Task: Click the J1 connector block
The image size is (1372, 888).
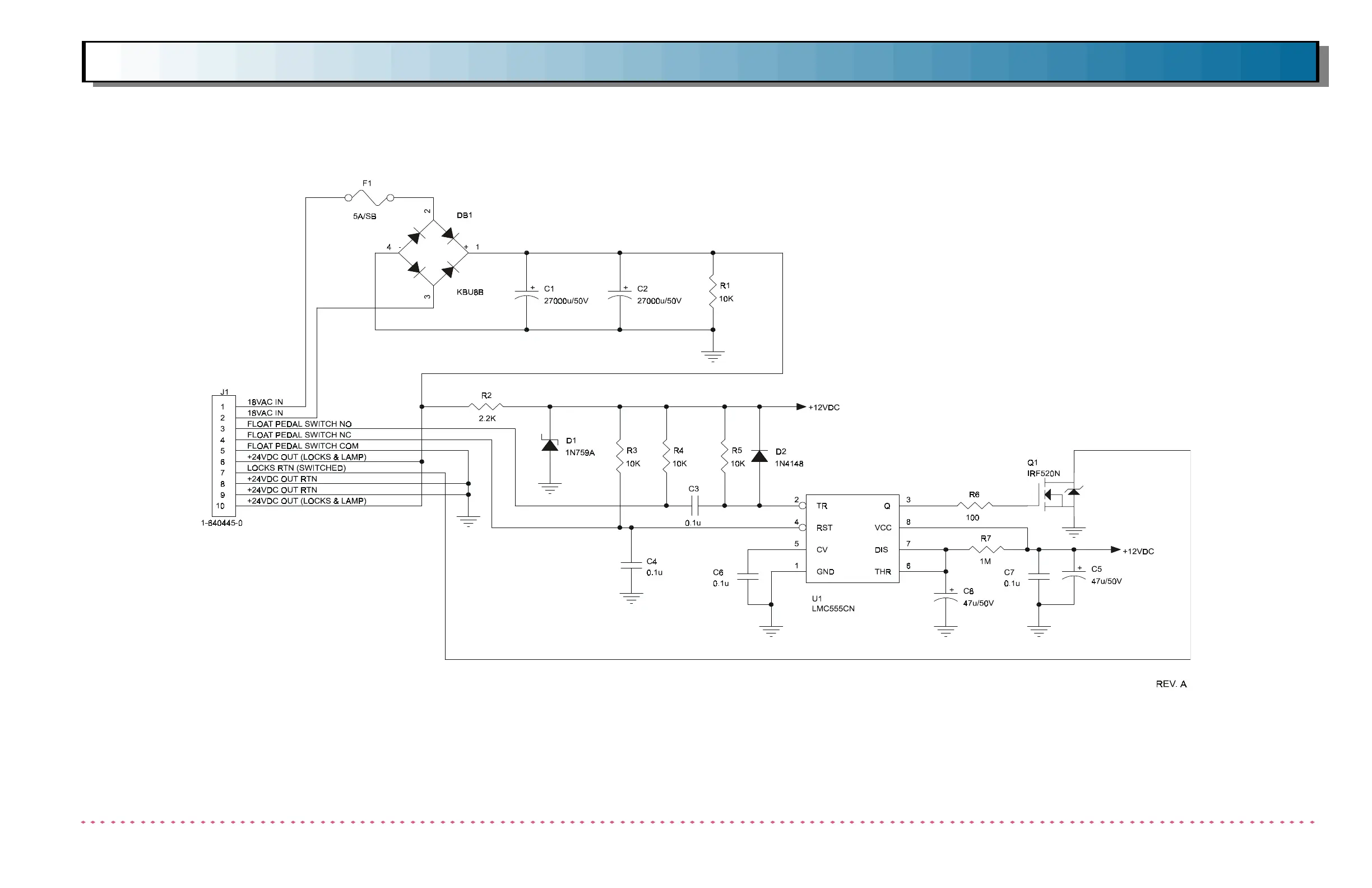Action: 224,456
